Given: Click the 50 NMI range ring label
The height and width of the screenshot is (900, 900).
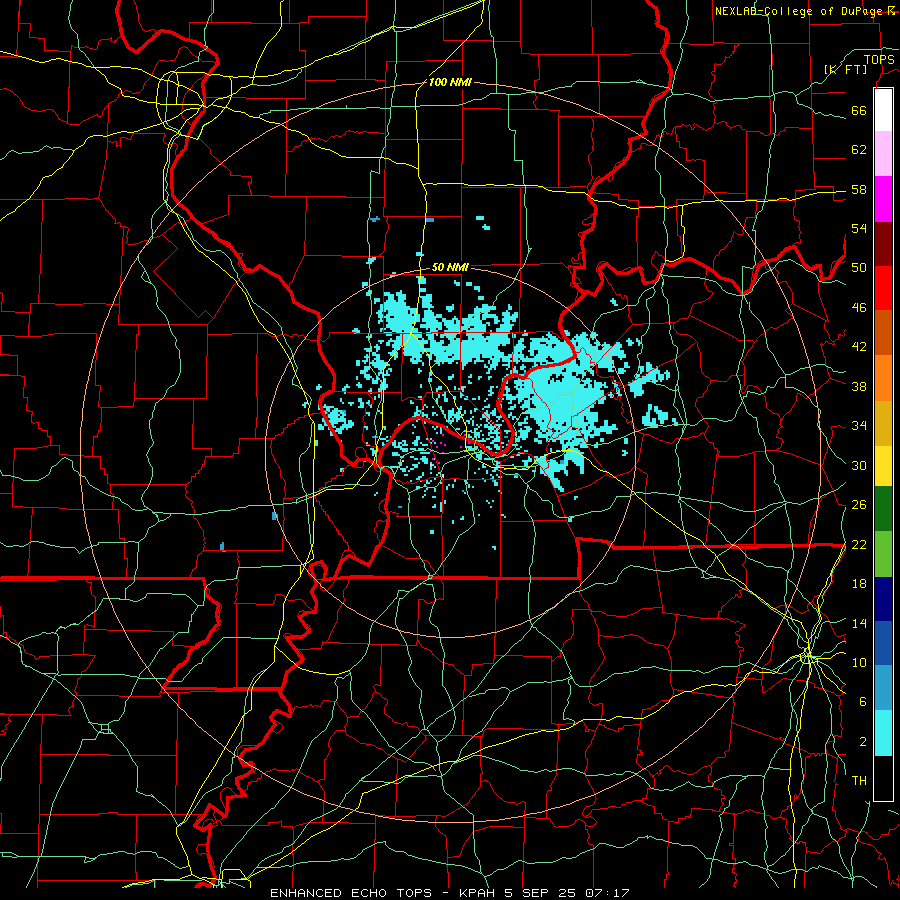Looking at the screenshot, I should (450, 267).
